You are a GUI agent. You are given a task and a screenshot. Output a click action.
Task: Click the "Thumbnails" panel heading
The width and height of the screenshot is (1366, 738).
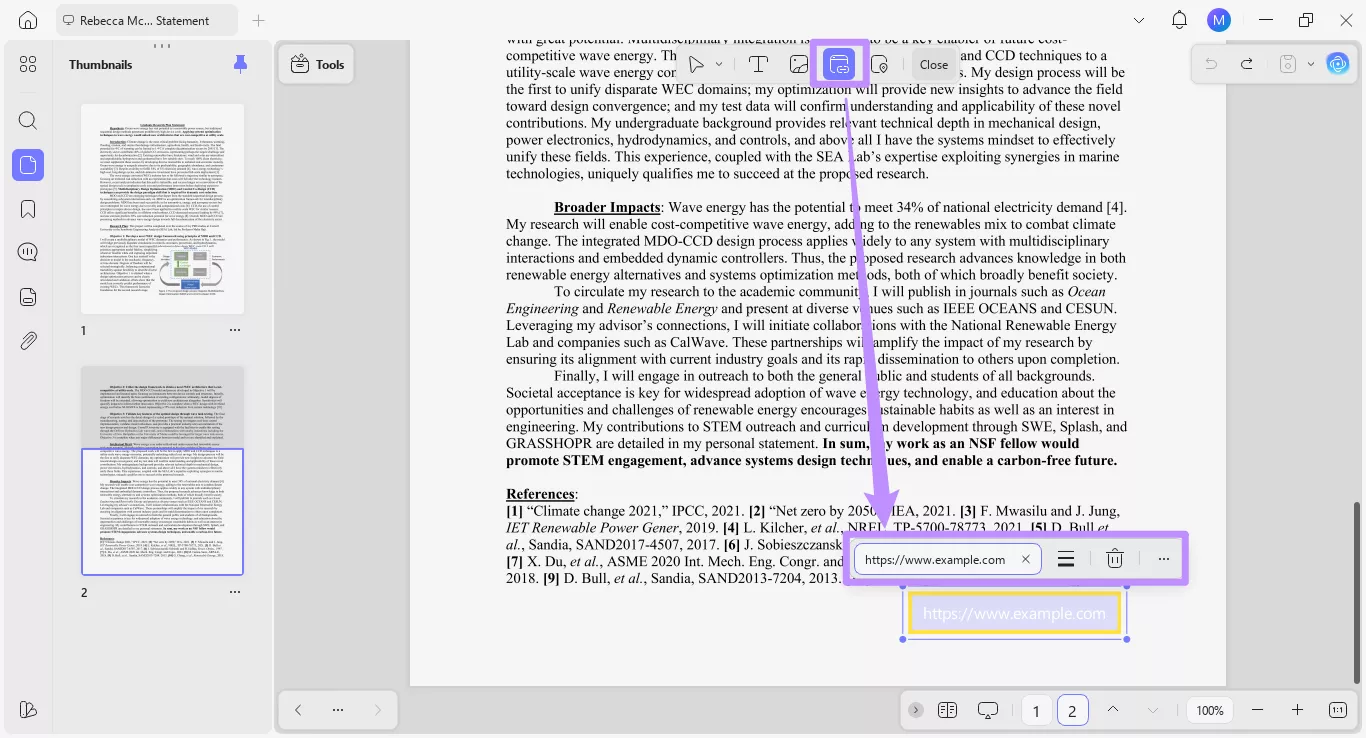point(101,65)
